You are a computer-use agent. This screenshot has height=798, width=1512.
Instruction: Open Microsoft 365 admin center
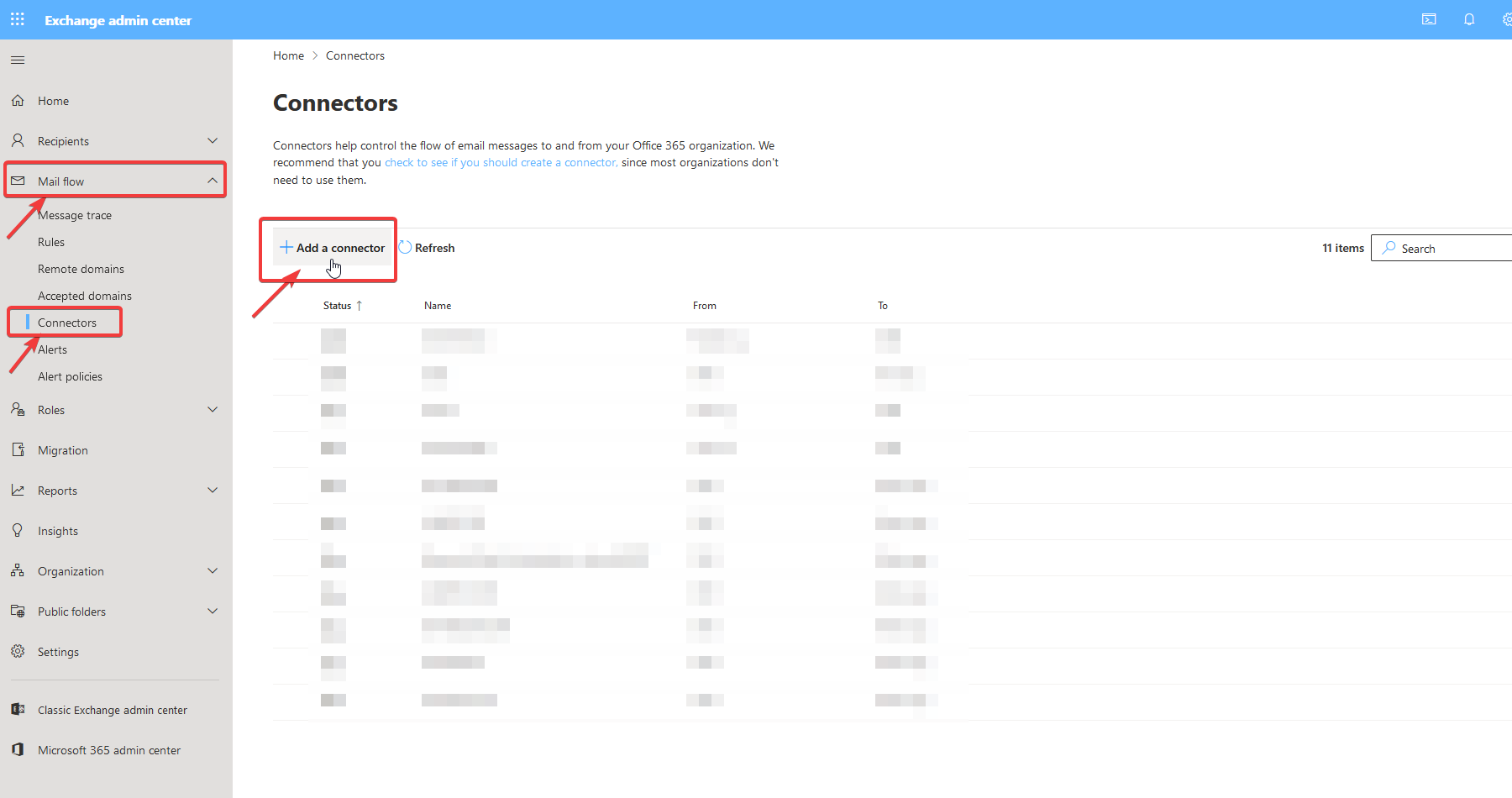(108, 749)
